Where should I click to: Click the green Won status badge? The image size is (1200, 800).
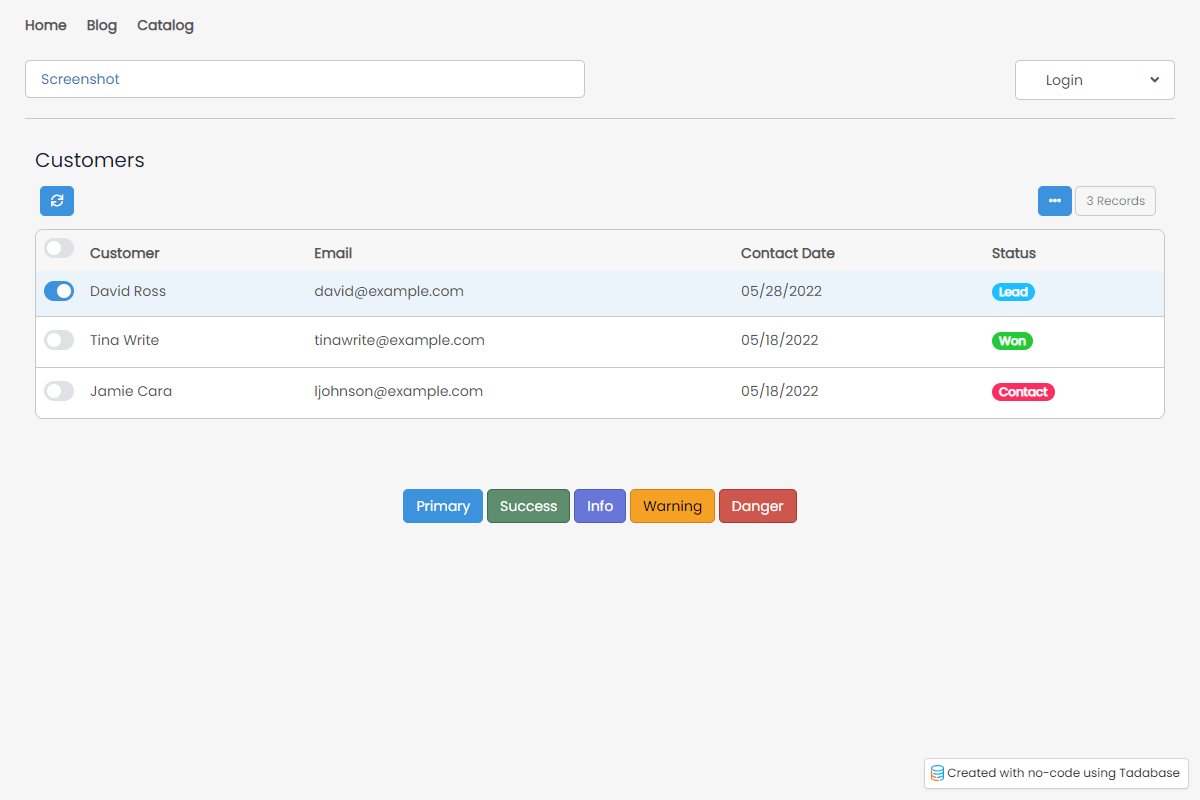tap(1012, 341)
